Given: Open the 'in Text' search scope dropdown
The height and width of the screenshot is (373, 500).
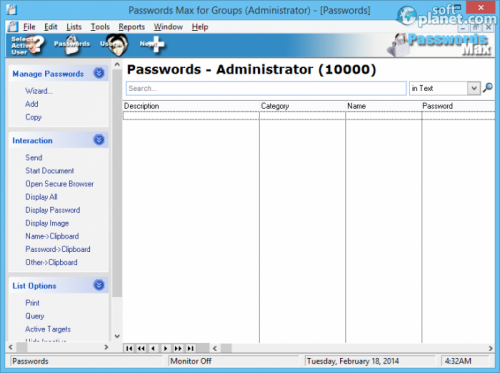Looking at the screenshot, I should 474,88.
